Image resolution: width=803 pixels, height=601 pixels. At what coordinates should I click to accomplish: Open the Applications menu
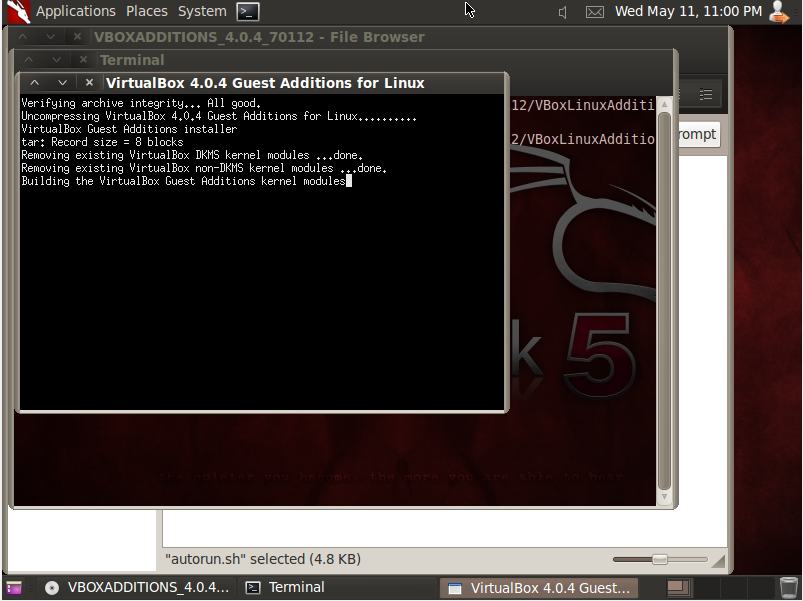point(76,11)
